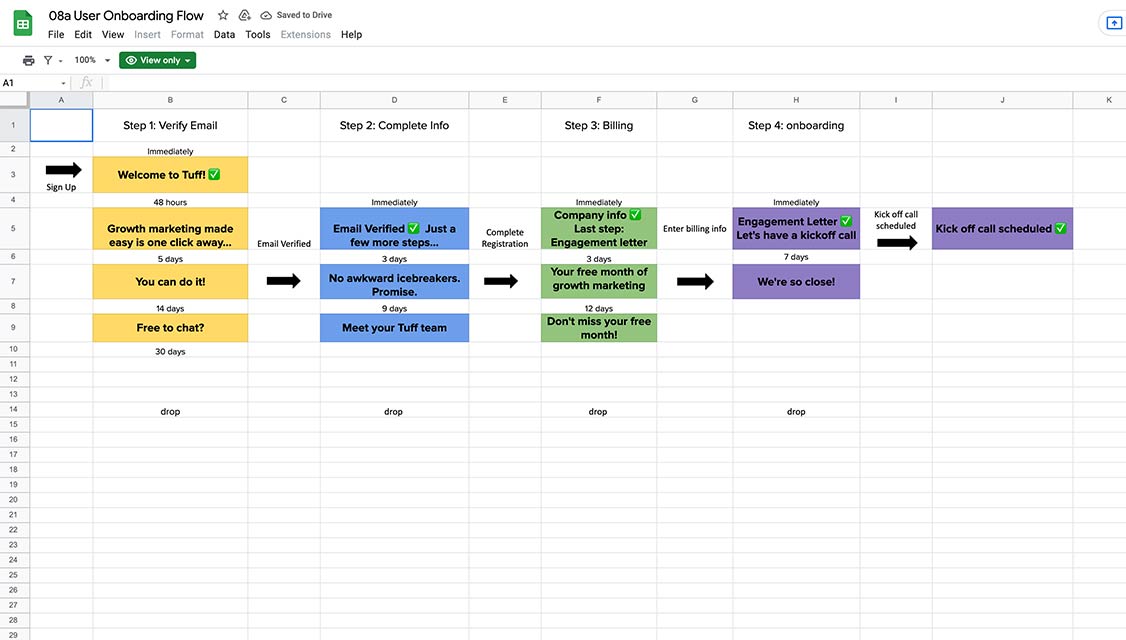Open the greyed Format menu
Viewport: 1126px width, 640px height.
(187, 34)
